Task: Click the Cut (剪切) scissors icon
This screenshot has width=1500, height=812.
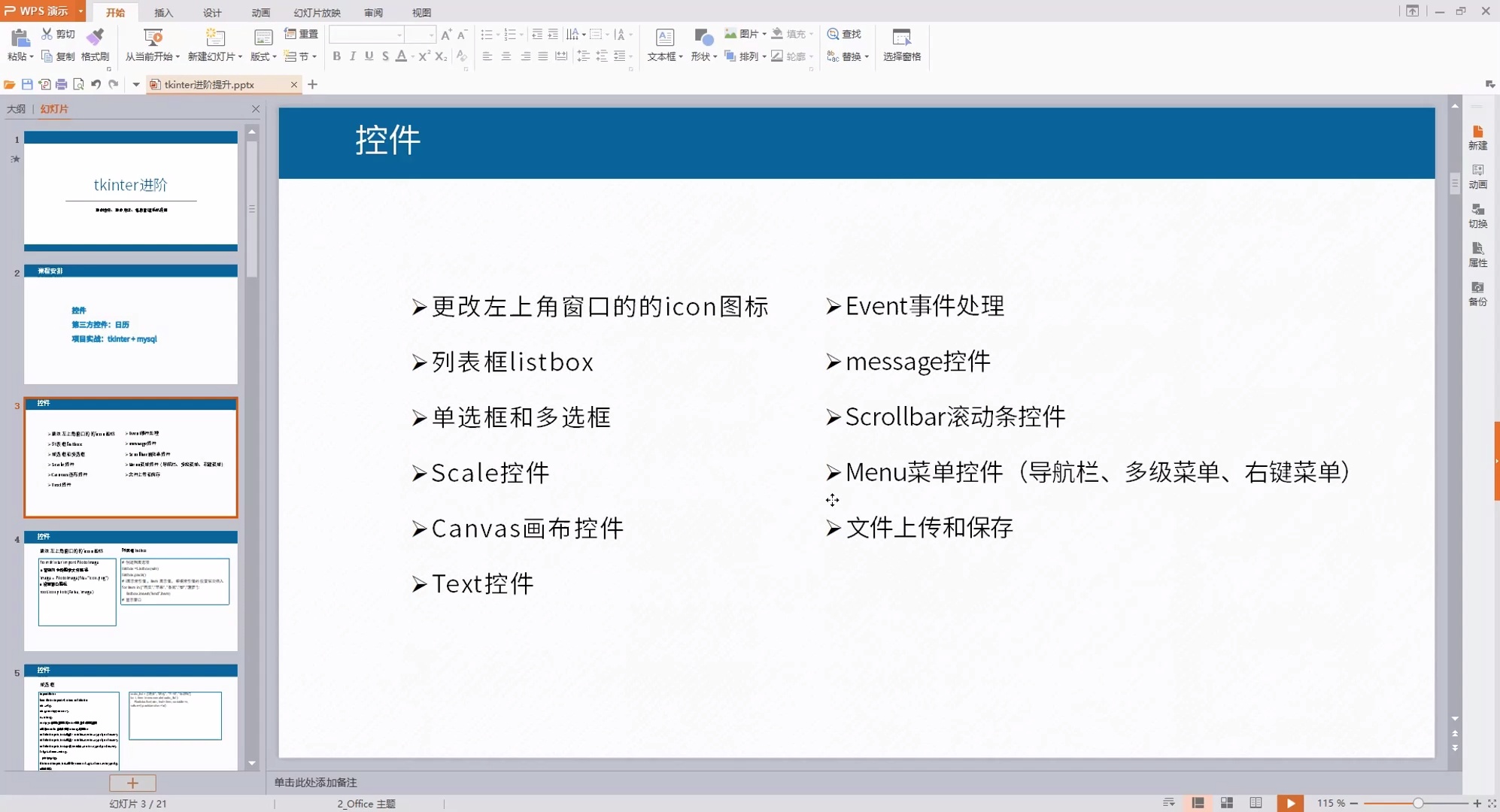Action: click(47, 34)
